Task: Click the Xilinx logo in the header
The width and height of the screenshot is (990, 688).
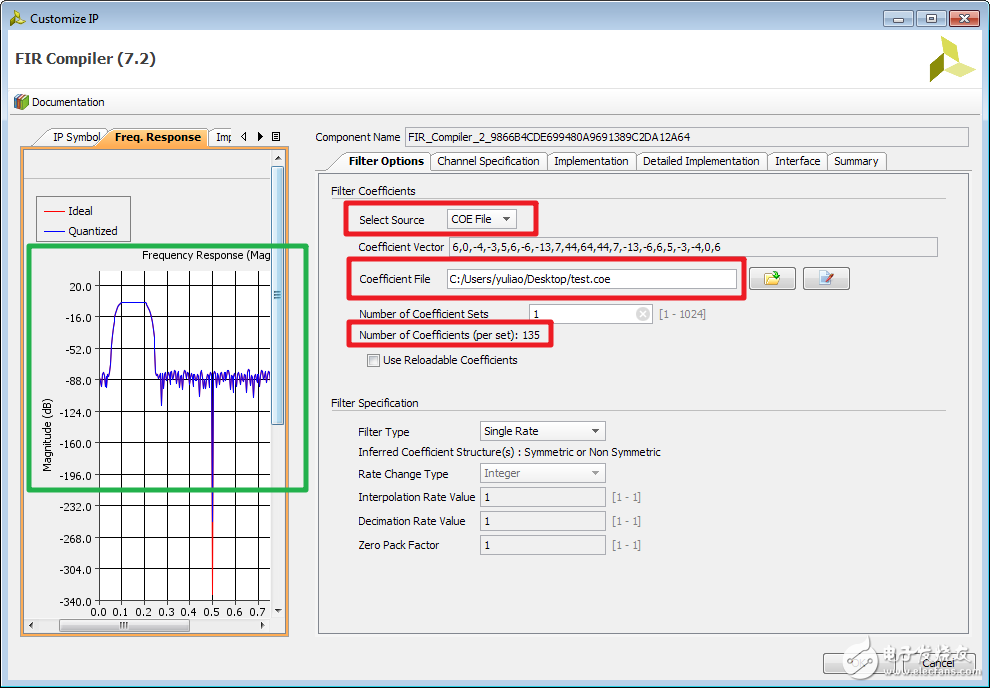Action: tap(950, 59)
